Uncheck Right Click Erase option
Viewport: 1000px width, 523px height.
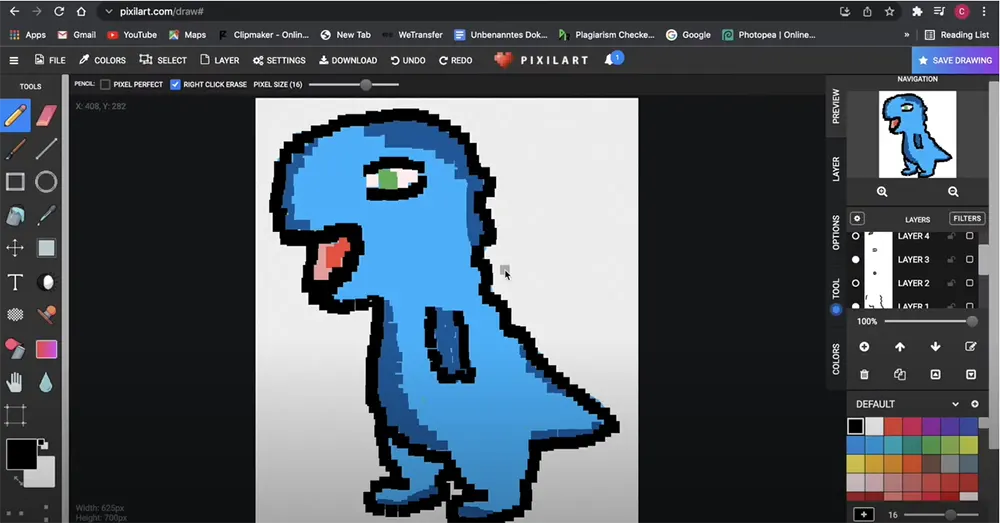point(175,84)
